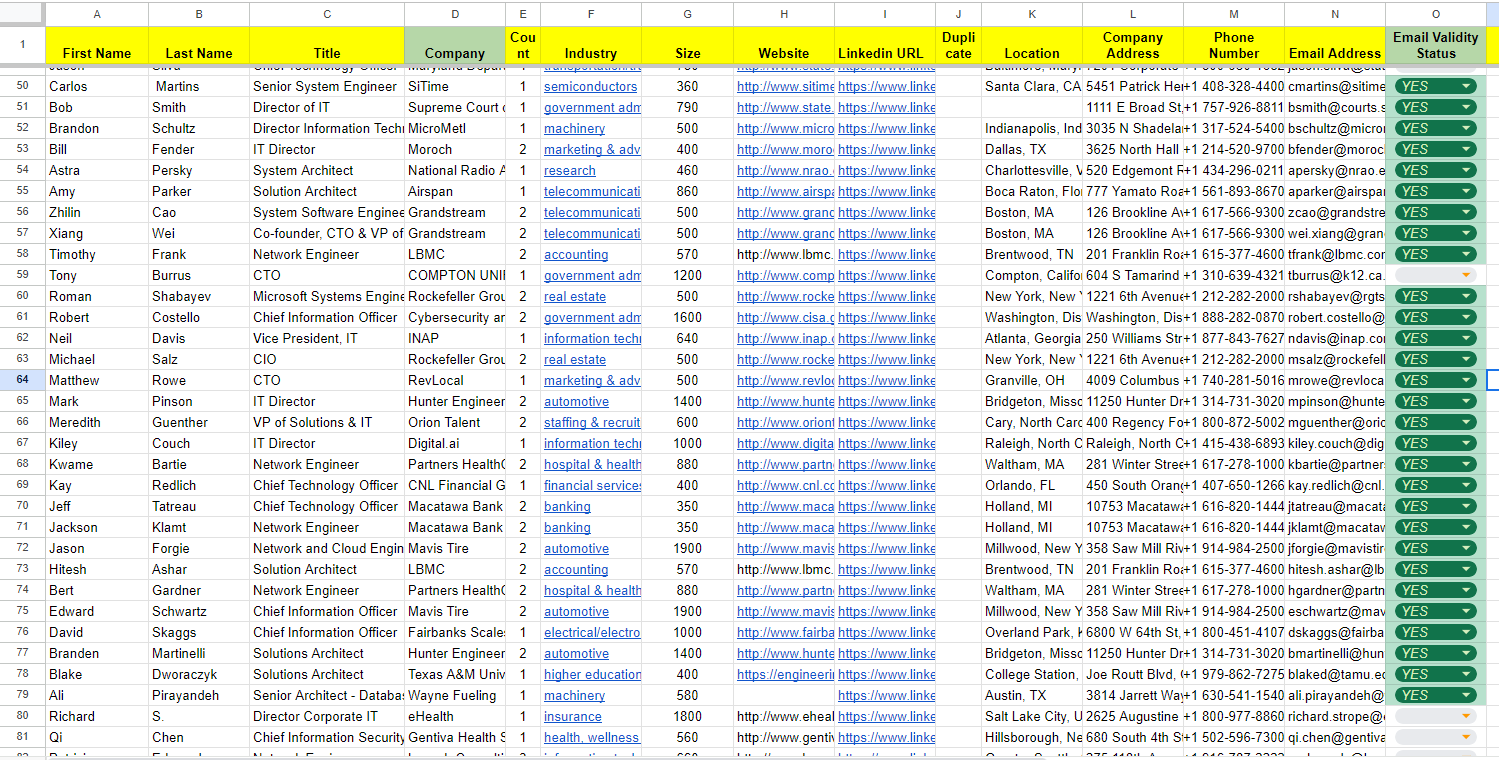Select the Company header cell
Image resolution: width=1499 pixels, height=760 pixels.
tap(455, 46)
